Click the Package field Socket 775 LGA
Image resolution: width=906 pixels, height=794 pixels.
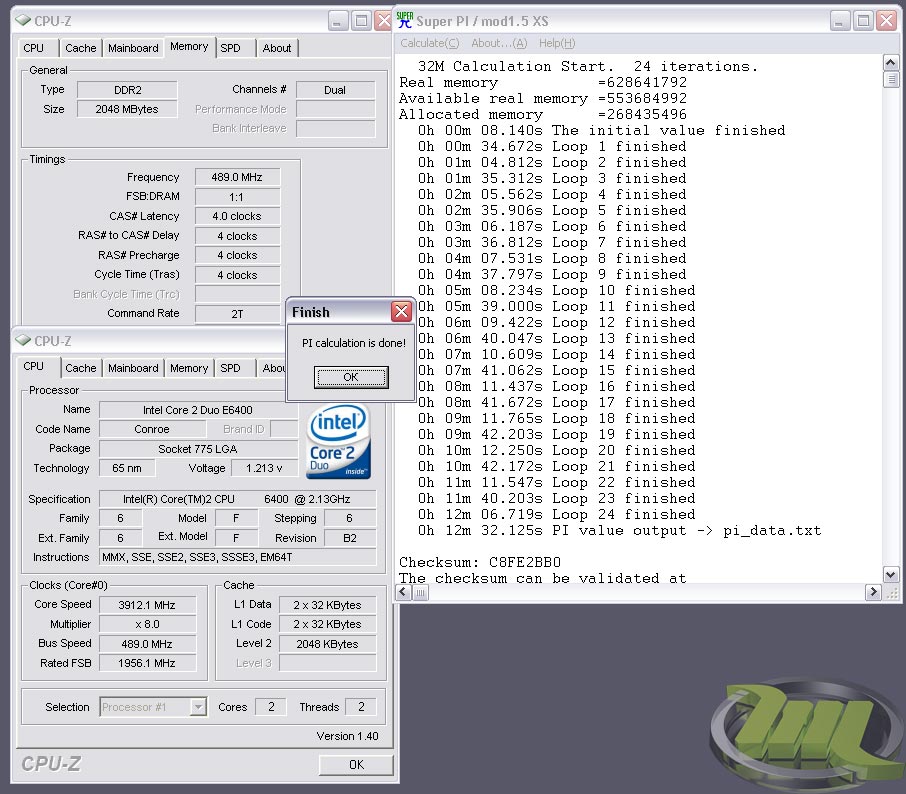pos(198,449)
